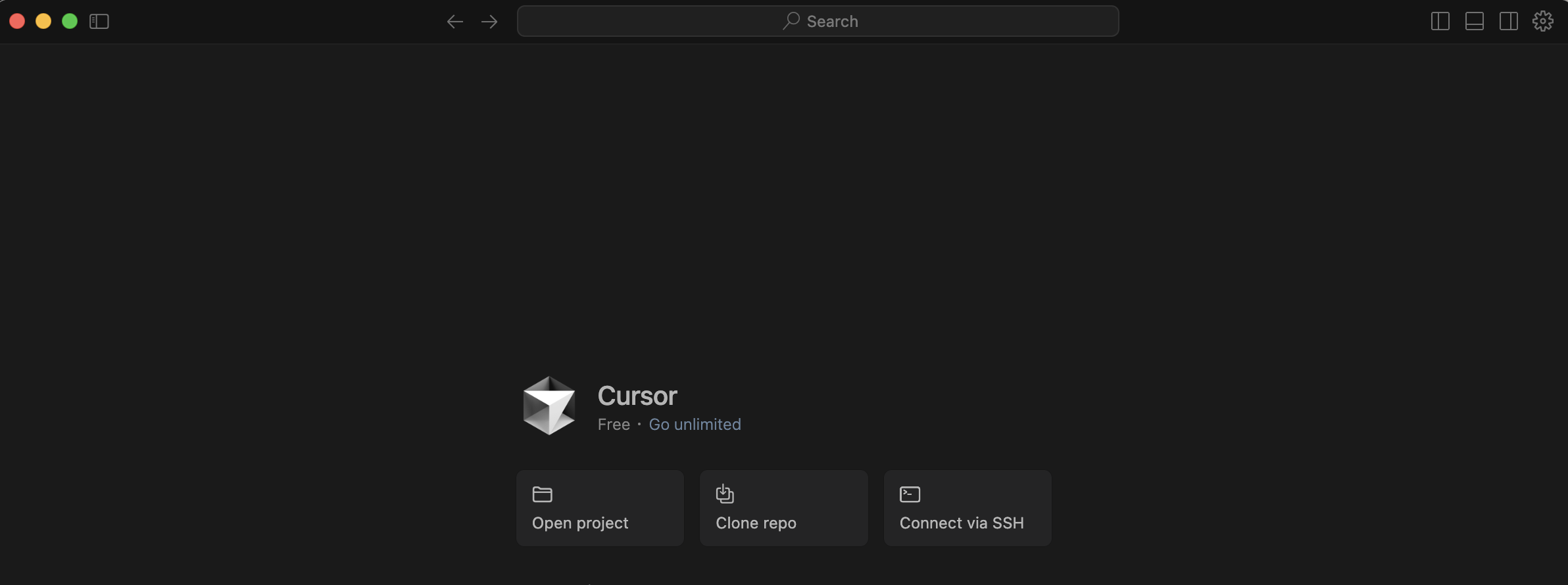Maximize the window with green button
Viewport: 1568px width, 585px height.
point(70,21)
